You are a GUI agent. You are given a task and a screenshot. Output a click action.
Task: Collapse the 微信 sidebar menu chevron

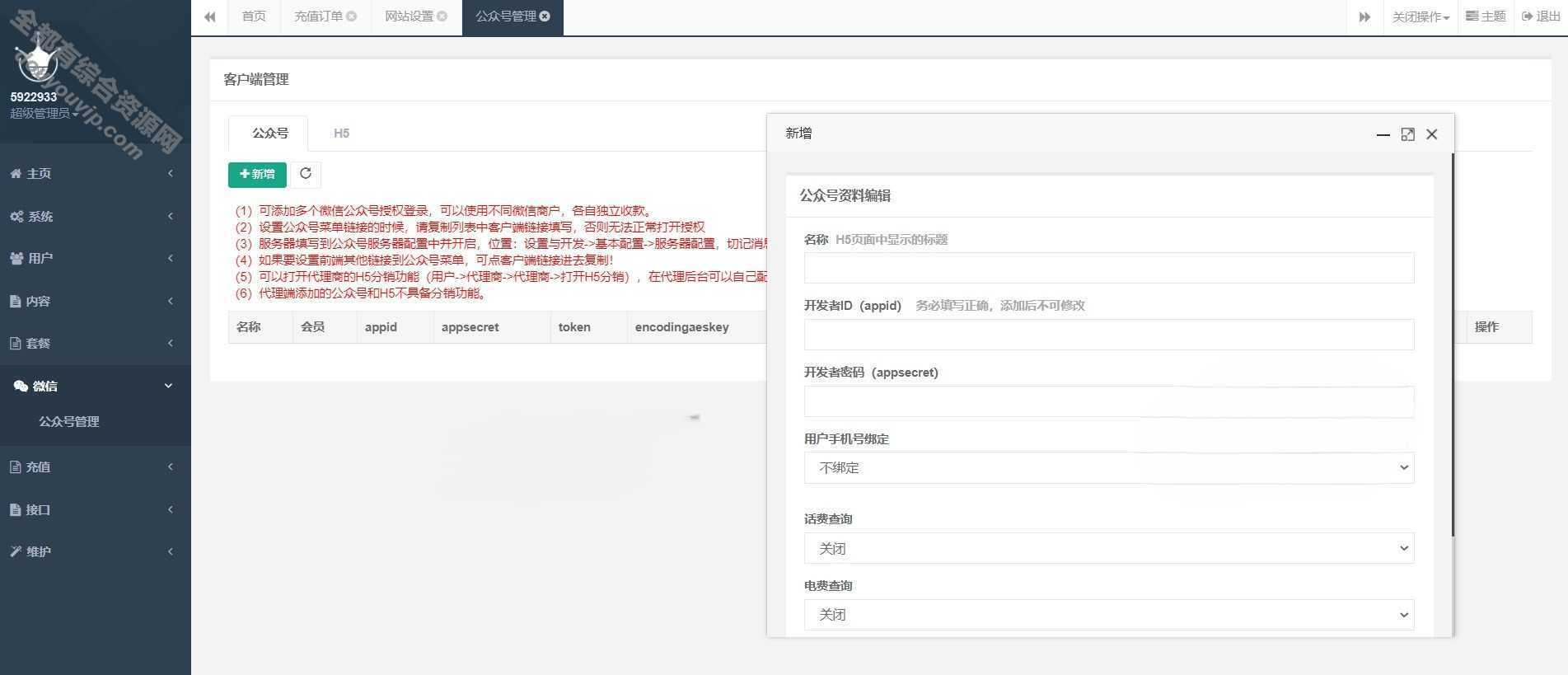point(169,386)
